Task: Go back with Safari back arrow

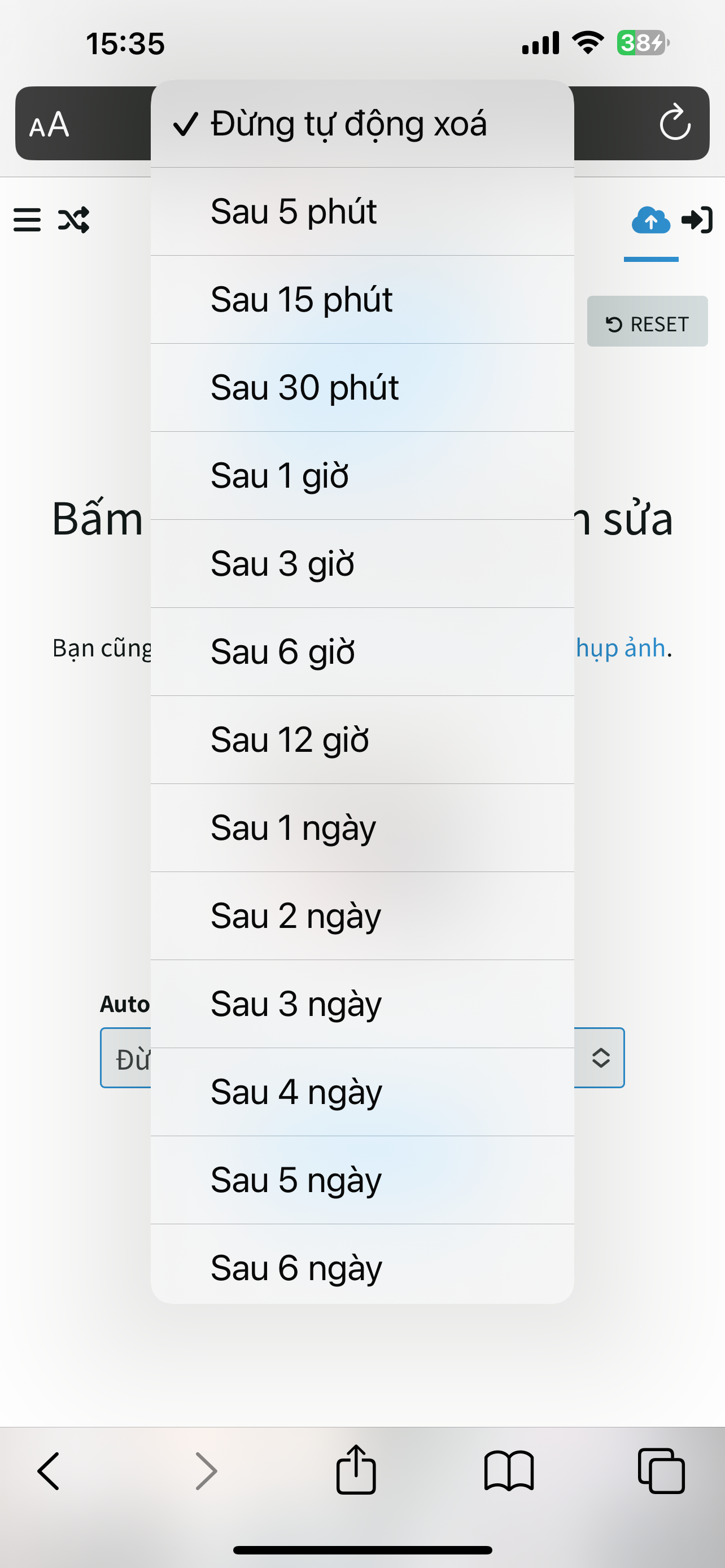Action: 49,1470
